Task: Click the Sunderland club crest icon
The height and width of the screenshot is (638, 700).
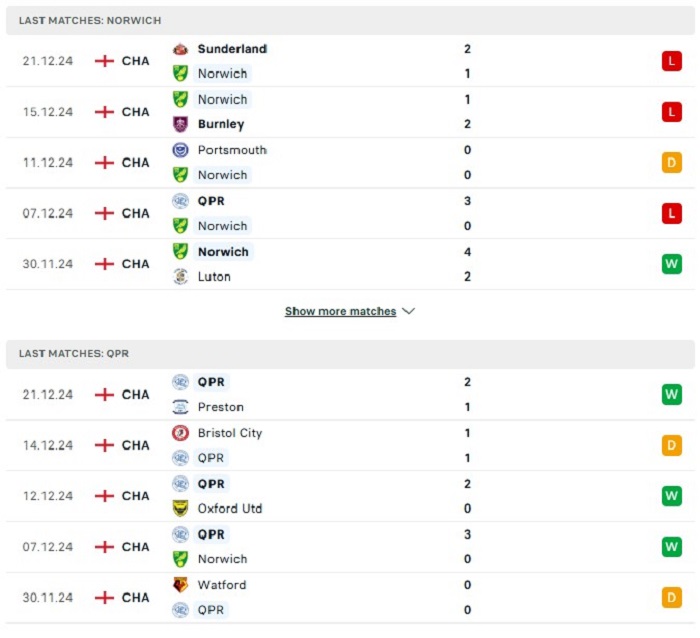Action: click(x=180, y=49)
